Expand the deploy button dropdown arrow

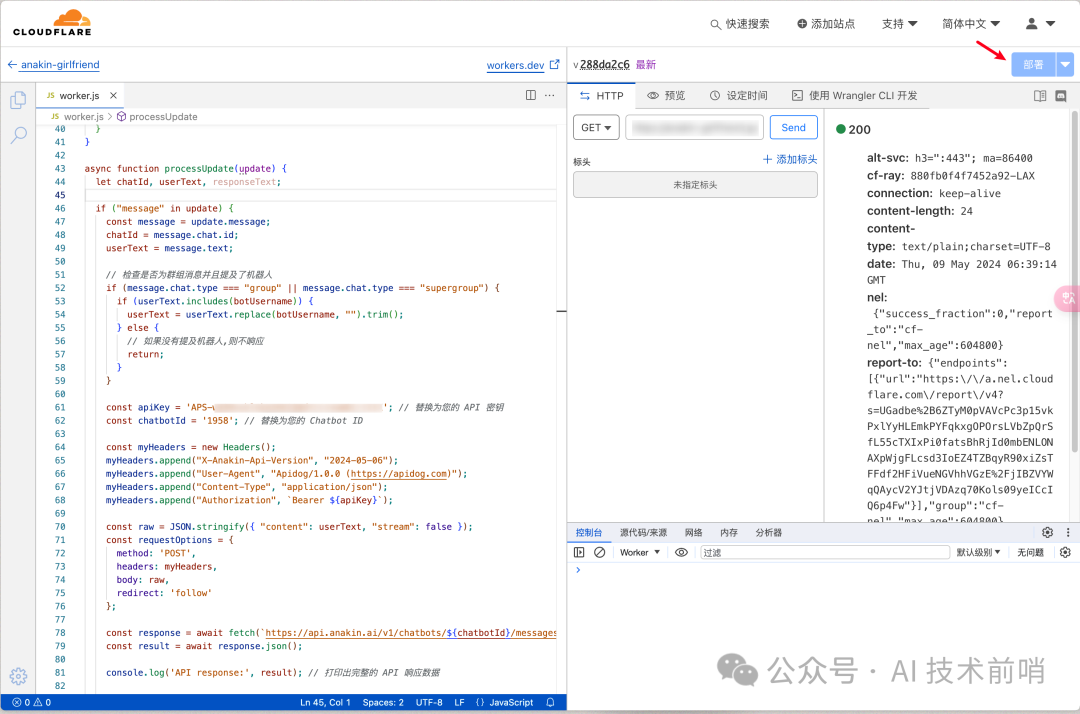coord(1066,65)
